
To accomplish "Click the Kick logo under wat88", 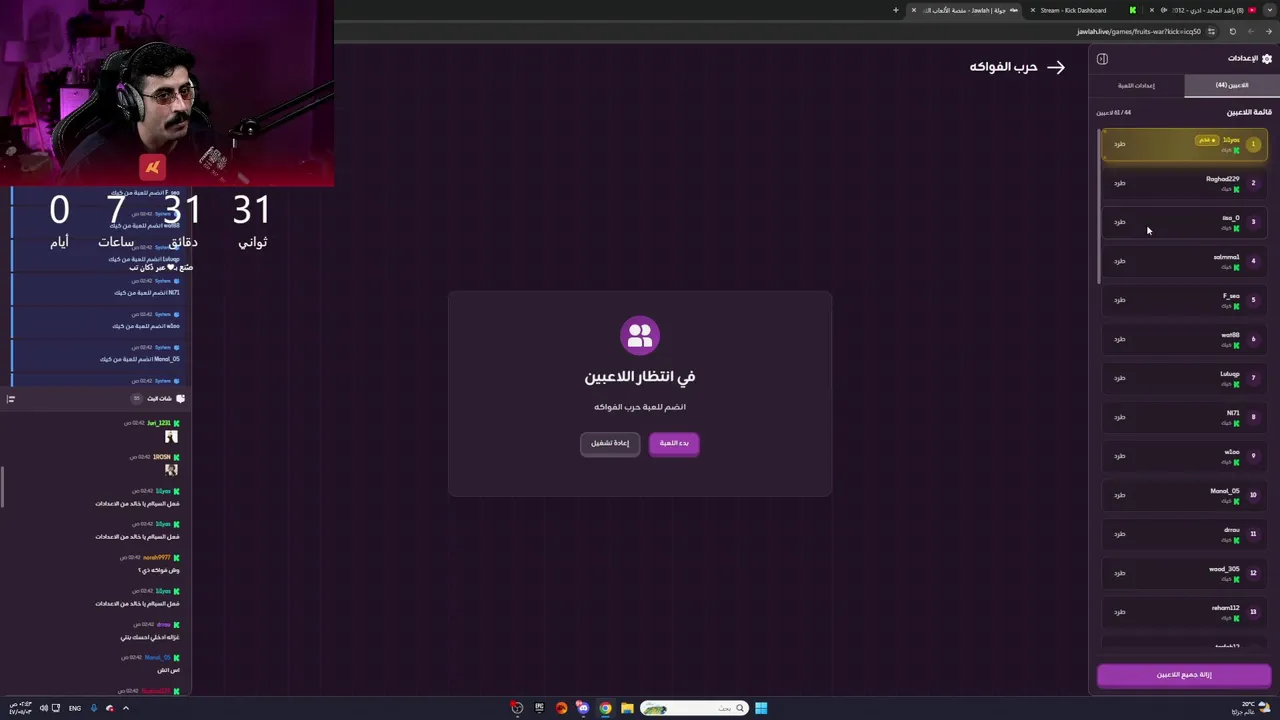I will coord(1236,345).
